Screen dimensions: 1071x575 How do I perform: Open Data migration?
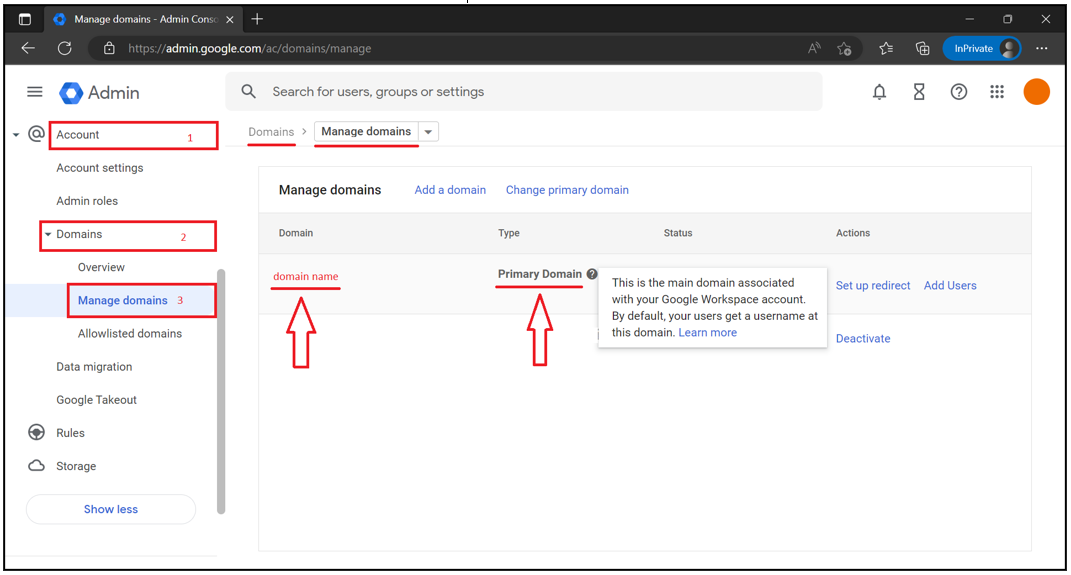pos(94,367)
